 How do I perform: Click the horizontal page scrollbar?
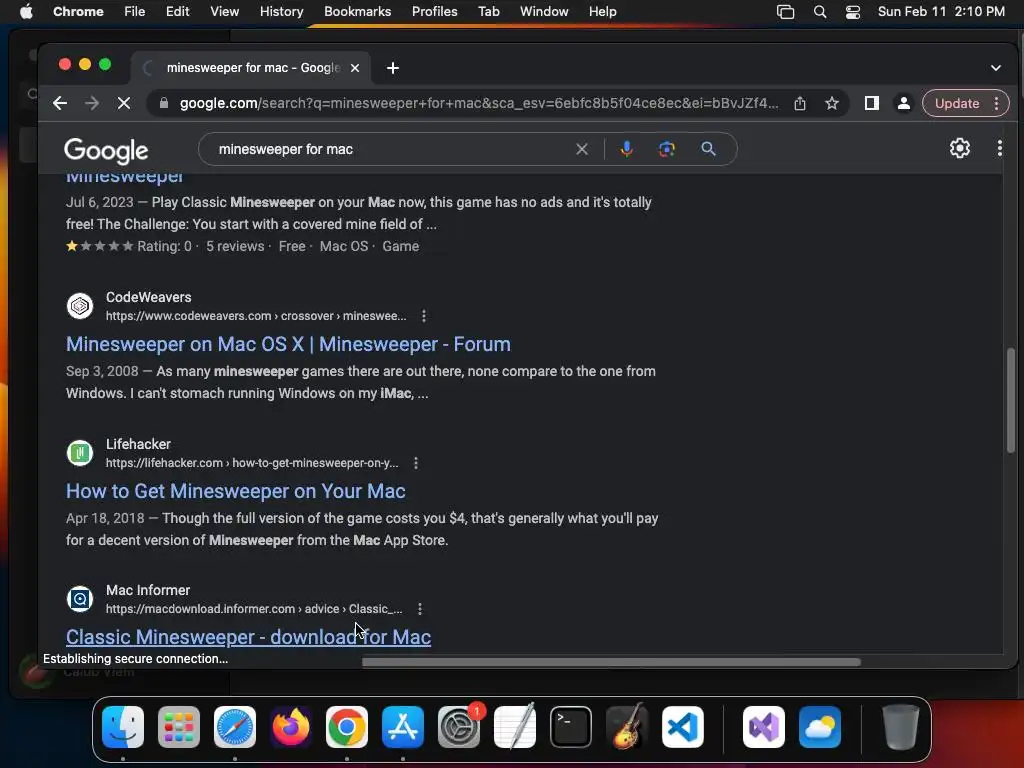(611, 662)
